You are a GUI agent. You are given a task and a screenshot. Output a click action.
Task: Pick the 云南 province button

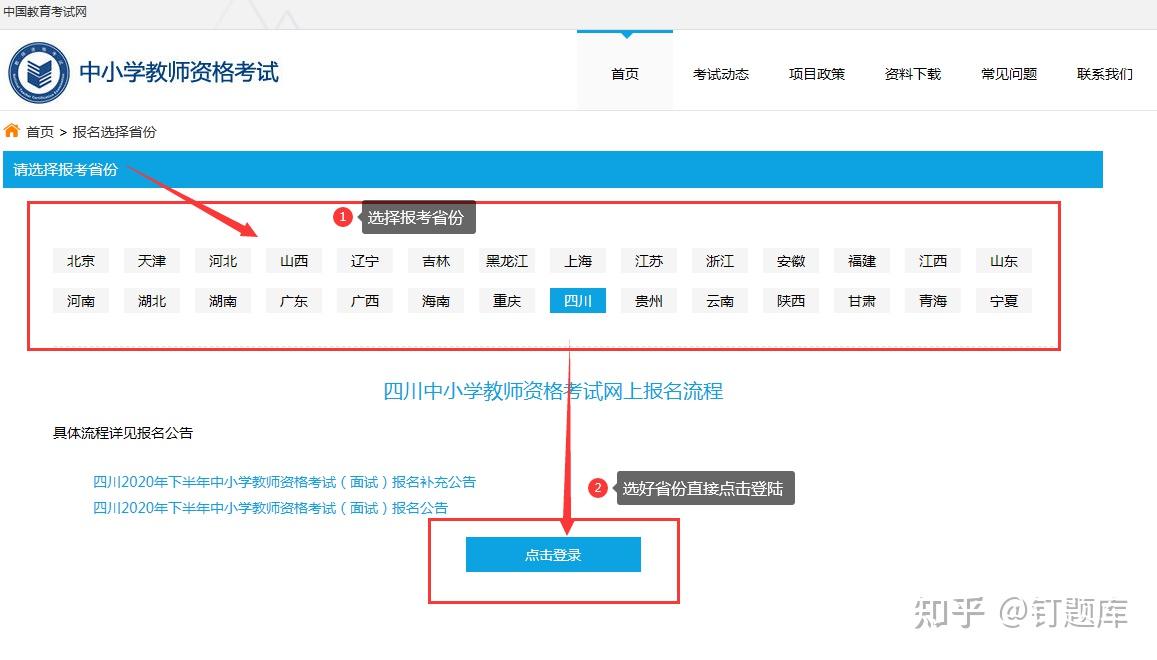tap(719, 300)
